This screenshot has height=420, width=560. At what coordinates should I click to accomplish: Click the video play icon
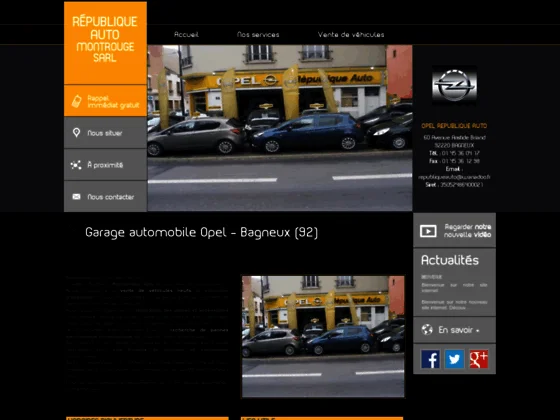coord(428,231)
